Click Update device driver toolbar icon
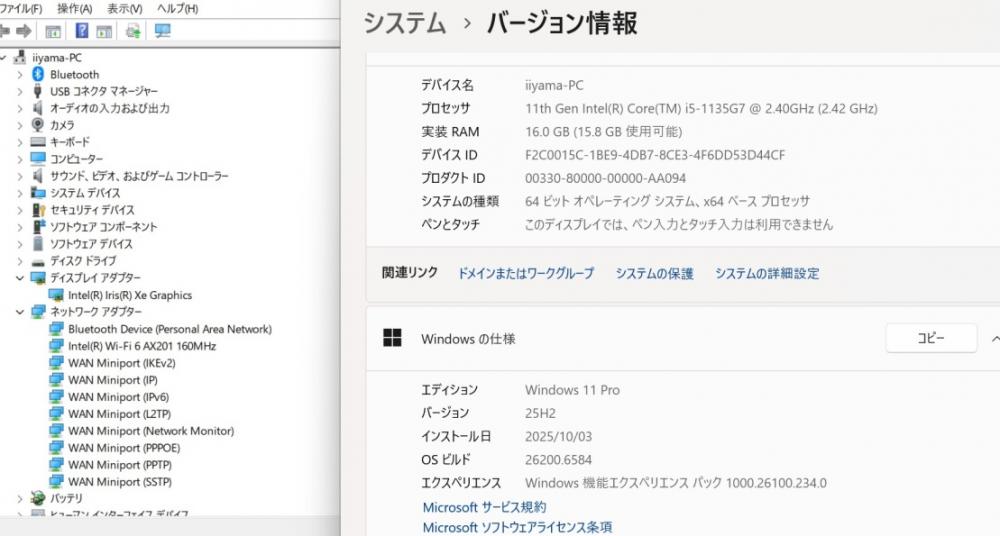Image resolution: width=1000 pixels, height=536 pixels. point(132,31)
